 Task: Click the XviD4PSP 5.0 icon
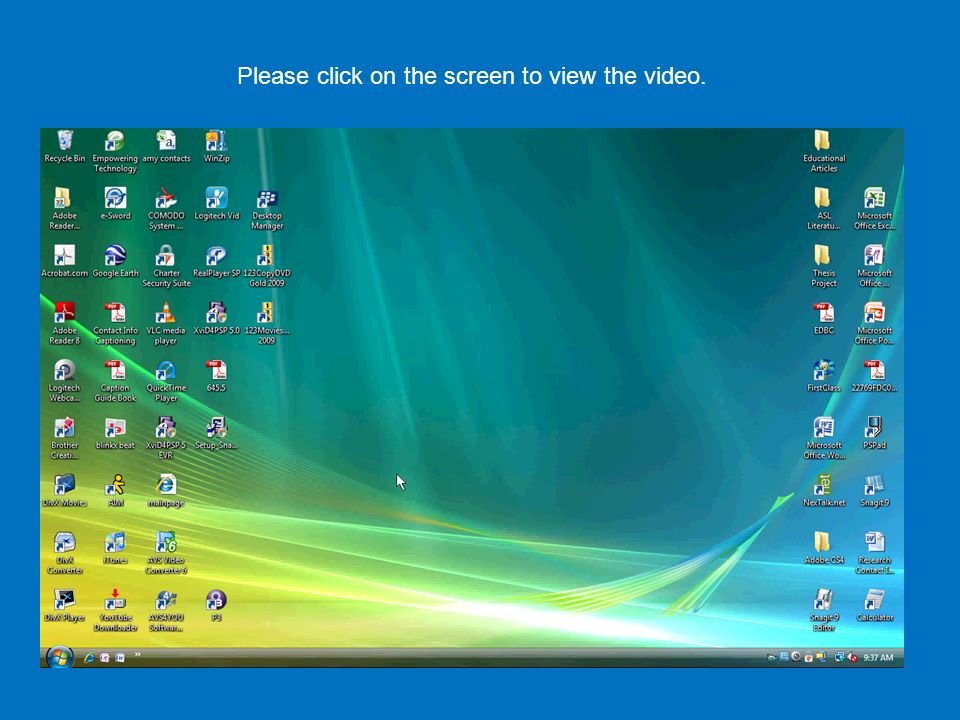217,318
